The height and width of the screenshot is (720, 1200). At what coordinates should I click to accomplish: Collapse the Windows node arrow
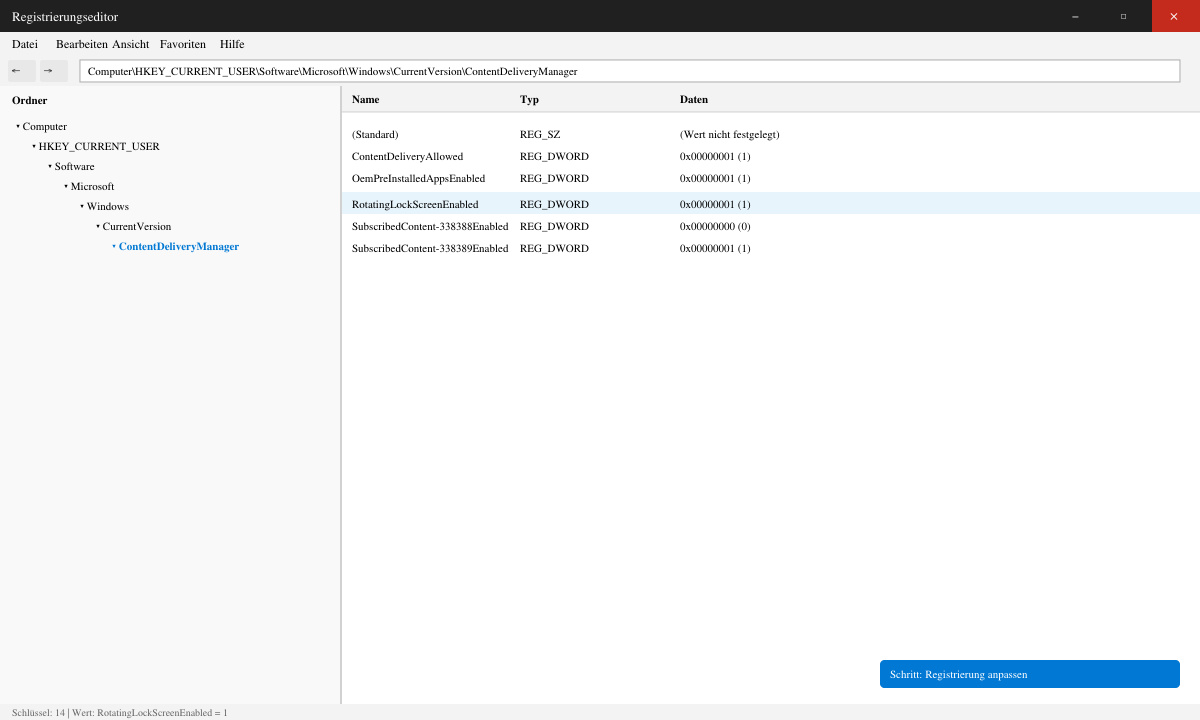[x=82, y=206]
